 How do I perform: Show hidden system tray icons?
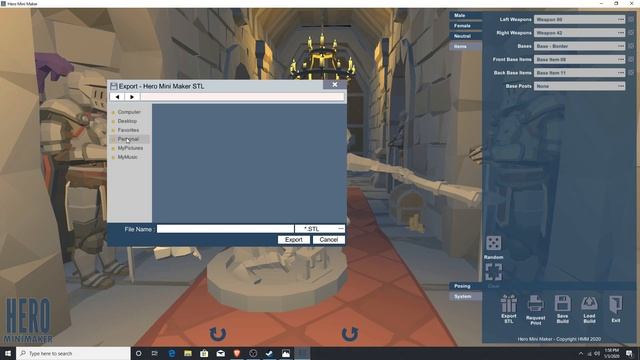[581, 353]
